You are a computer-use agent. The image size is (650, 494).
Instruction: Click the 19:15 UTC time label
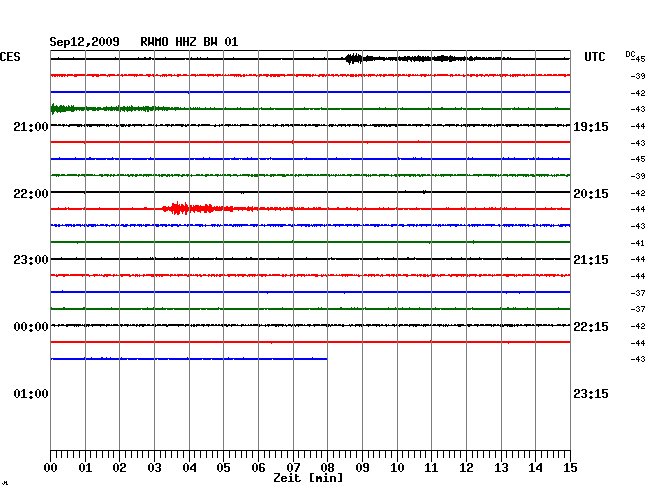coord(591,126)
